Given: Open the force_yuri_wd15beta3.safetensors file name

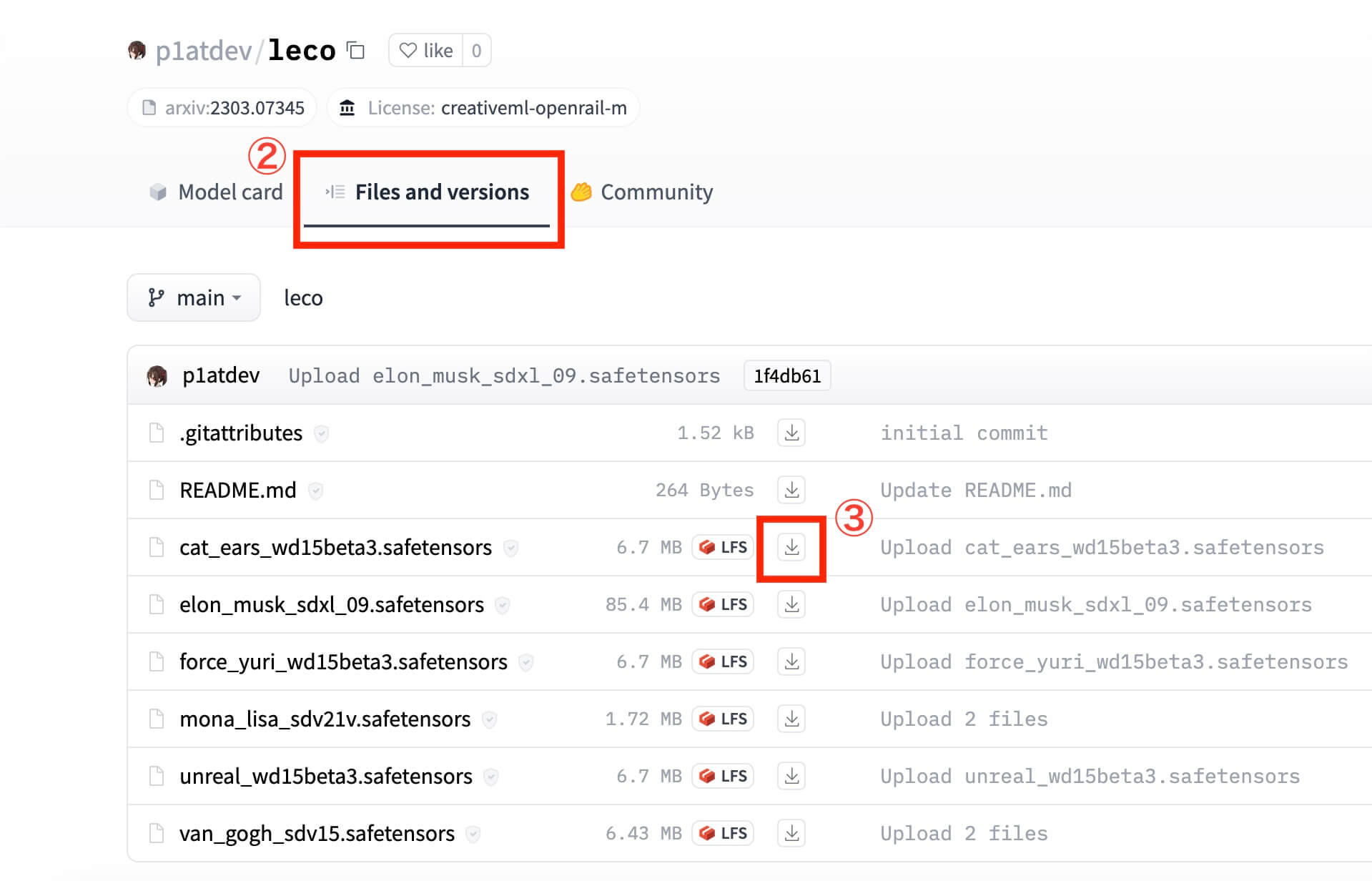Looking at the screenshot, I should point(343,662).
